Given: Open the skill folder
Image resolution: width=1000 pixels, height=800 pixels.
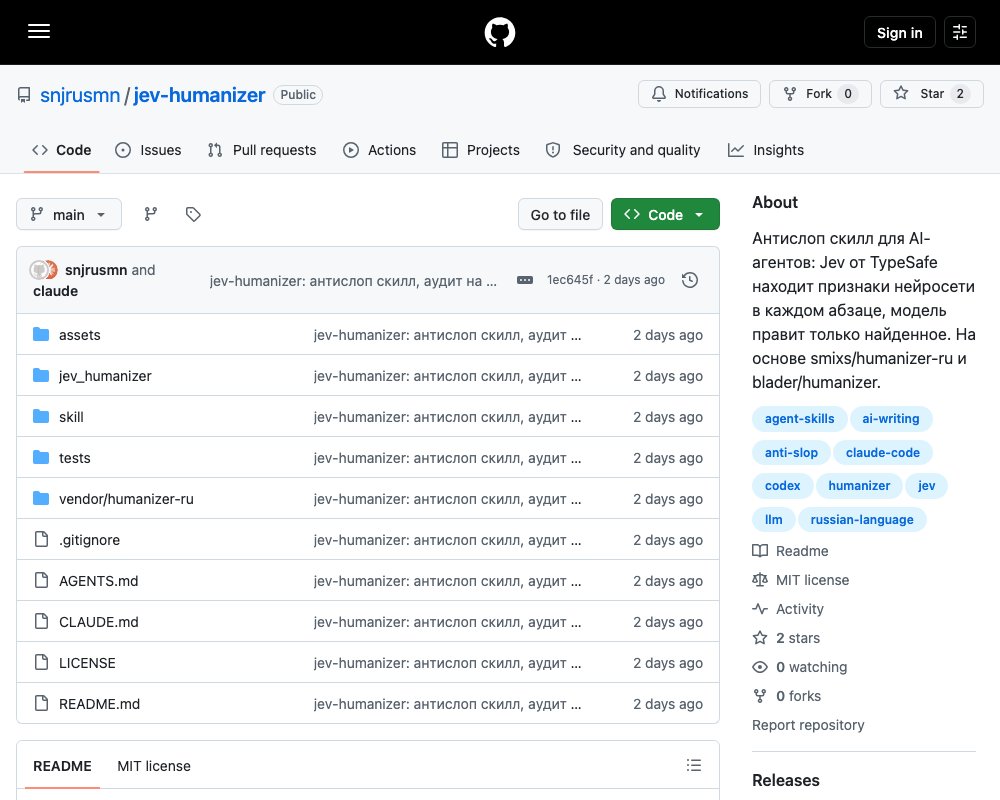Looking at the screenshot, I should (71, 417).
